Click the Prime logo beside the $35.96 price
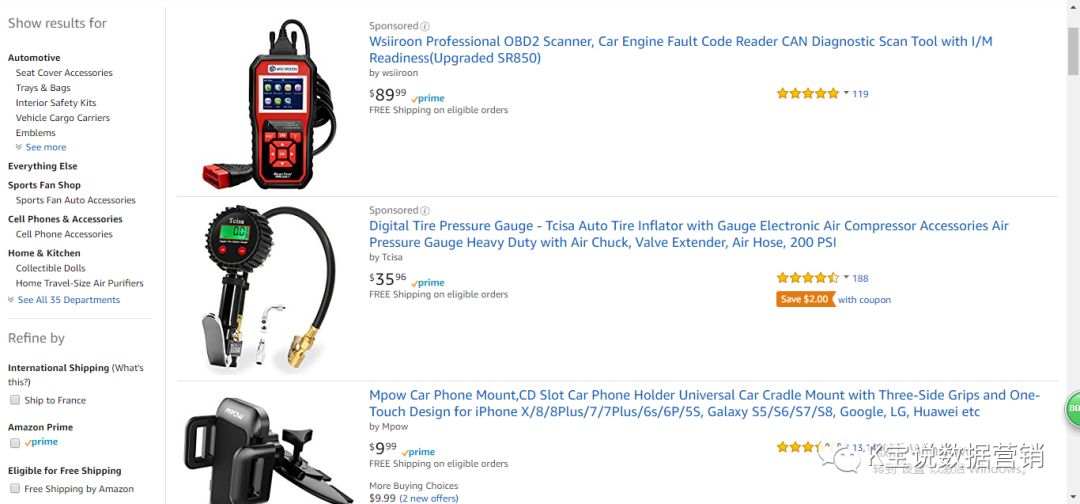 pos(429,282)
